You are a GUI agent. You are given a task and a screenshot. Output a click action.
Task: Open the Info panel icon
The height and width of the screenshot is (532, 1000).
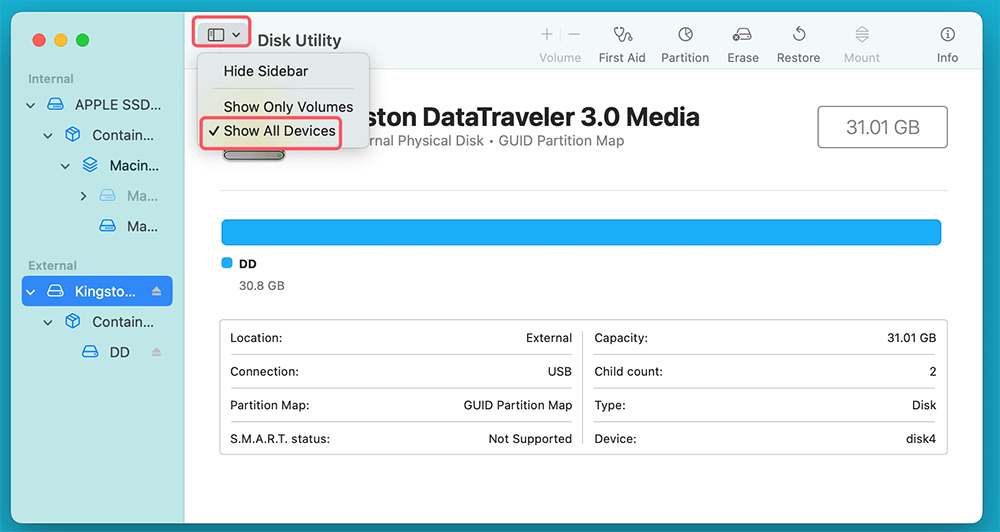[947, 35]
